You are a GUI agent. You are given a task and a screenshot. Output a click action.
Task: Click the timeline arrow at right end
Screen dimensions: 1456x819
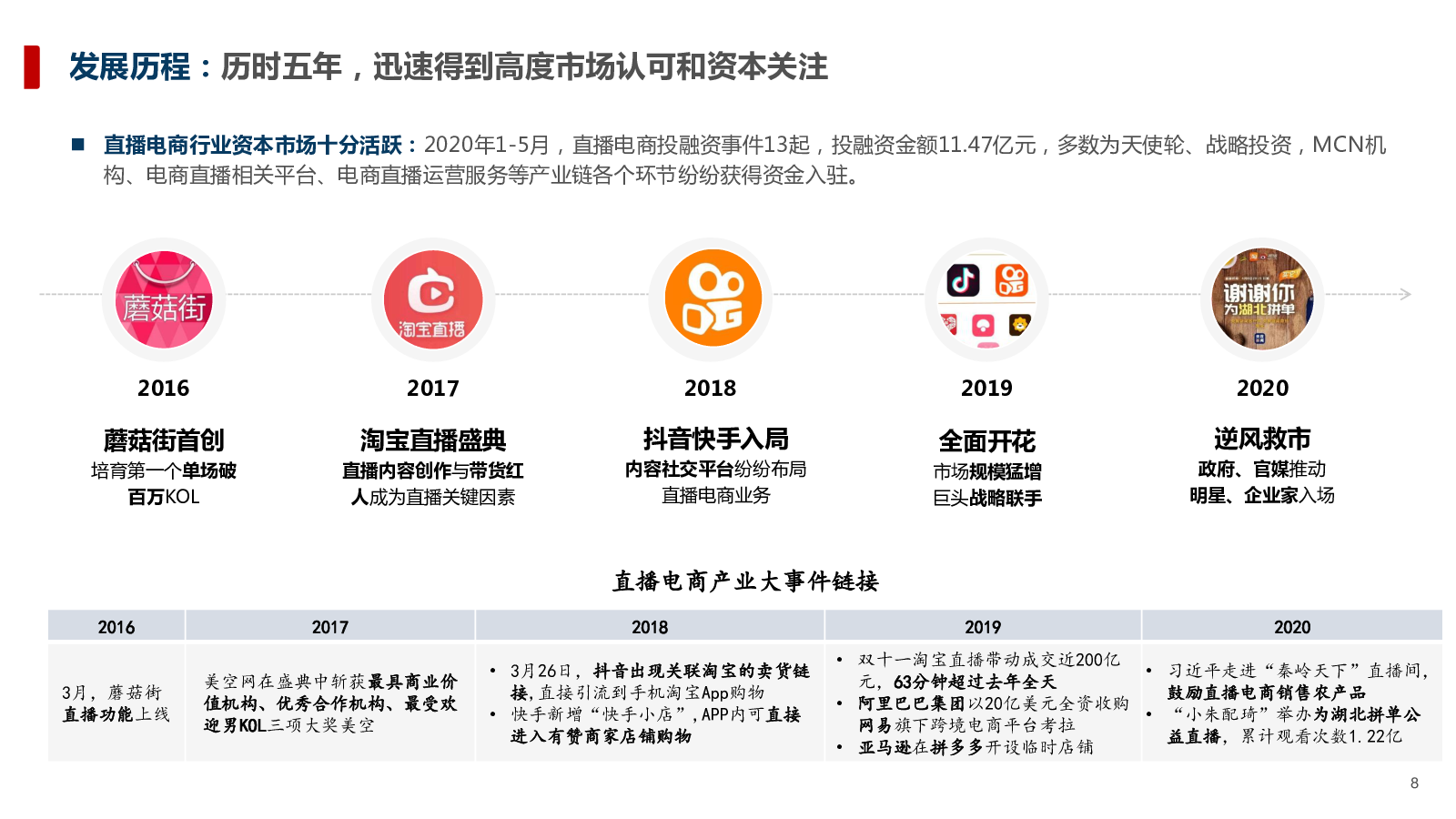(1405, 294)
